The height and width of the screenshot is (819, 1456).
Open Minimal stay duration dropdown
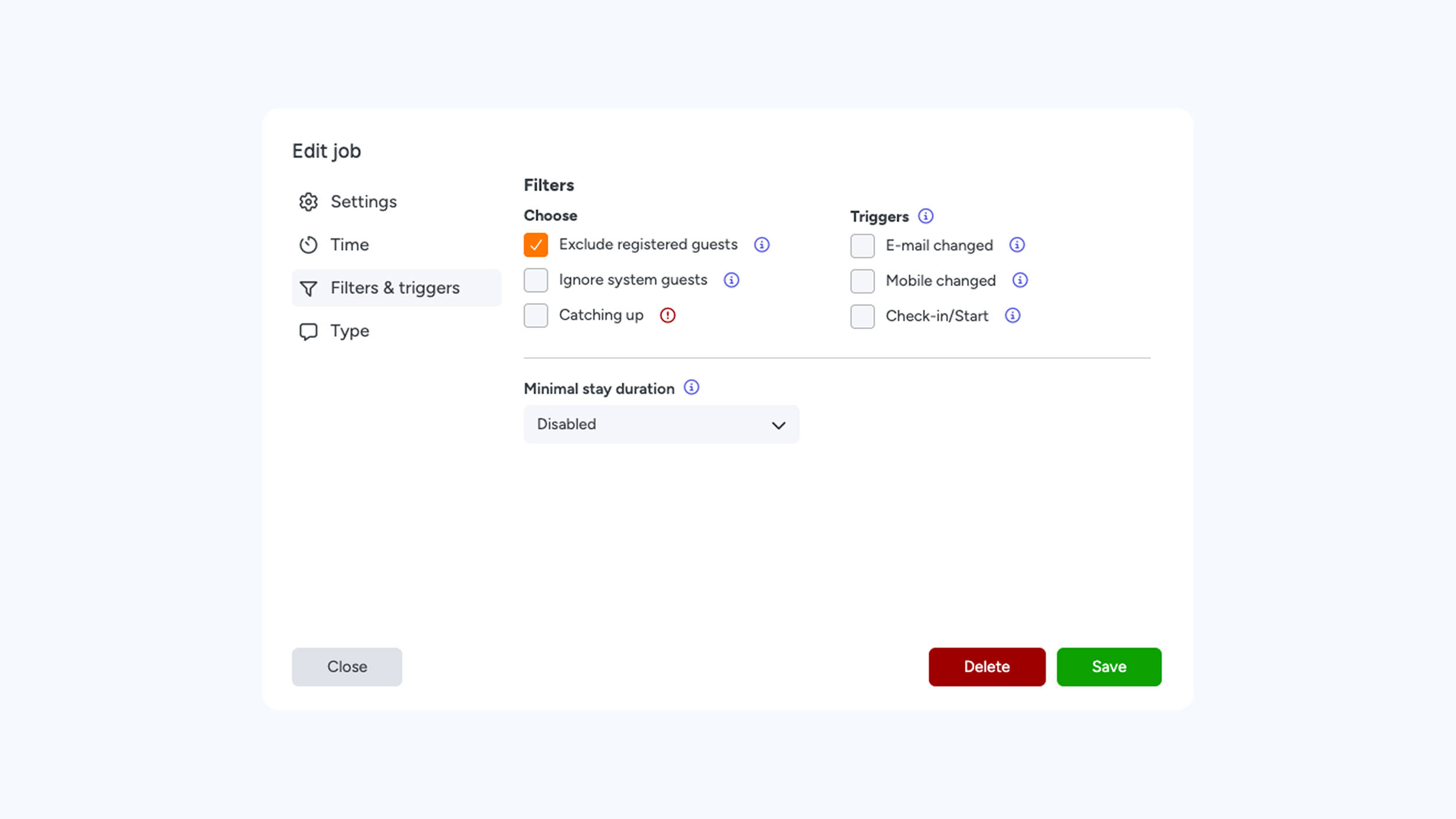click(x=661, y=424)
